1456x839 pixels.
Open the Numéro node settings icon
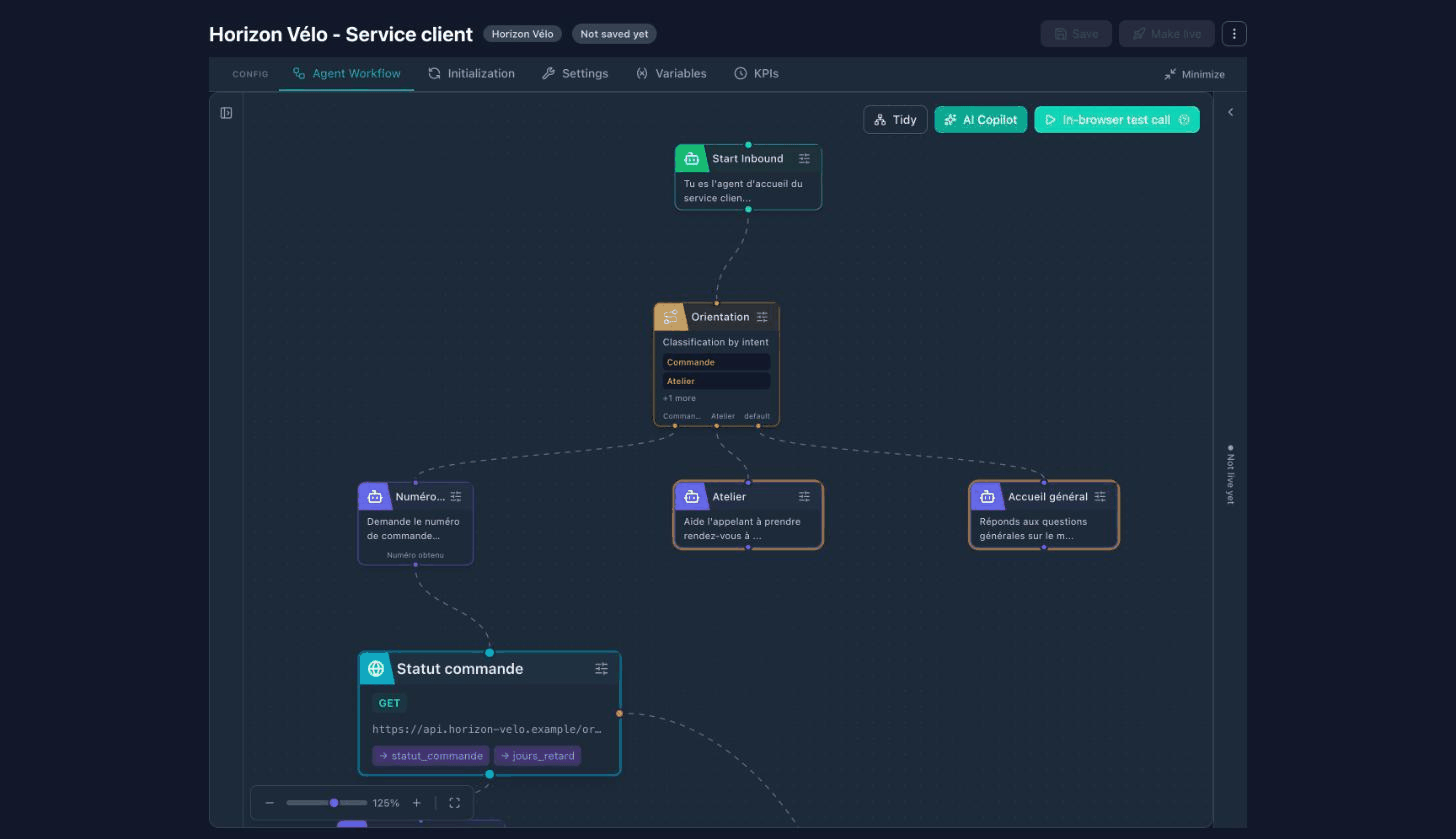coord(456,497)
